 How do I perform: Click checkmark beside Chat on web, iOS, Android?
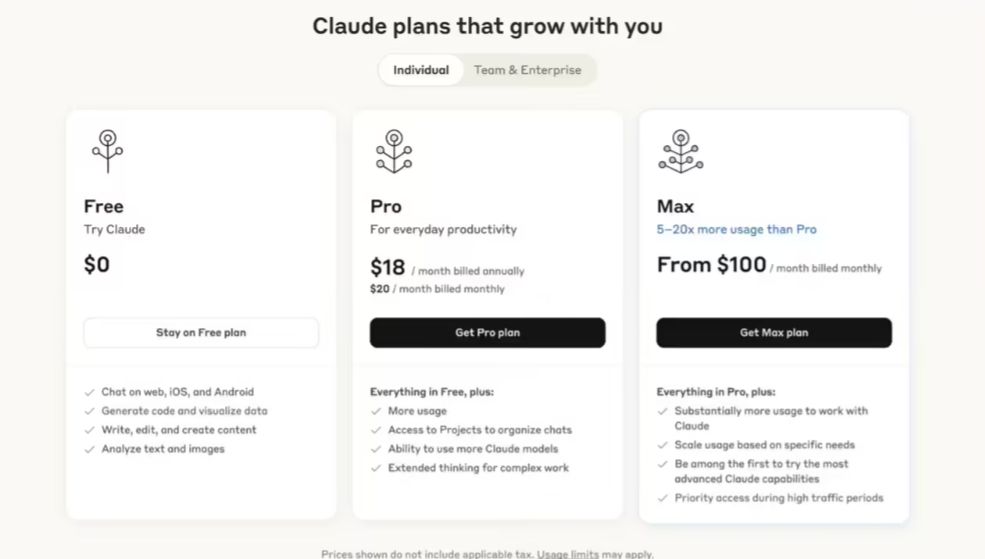[x=90, y=392]
